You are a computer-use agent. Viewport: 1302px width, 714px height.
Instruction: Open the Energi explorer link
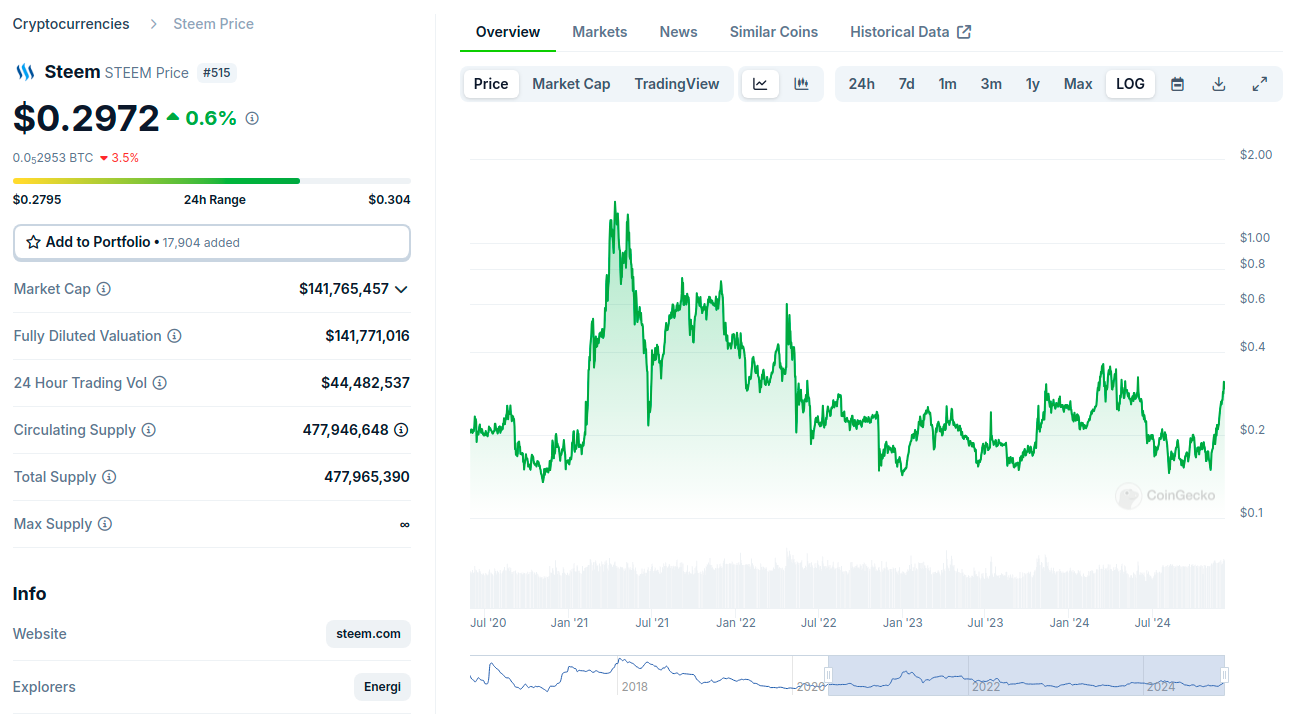tap(383, 687)
